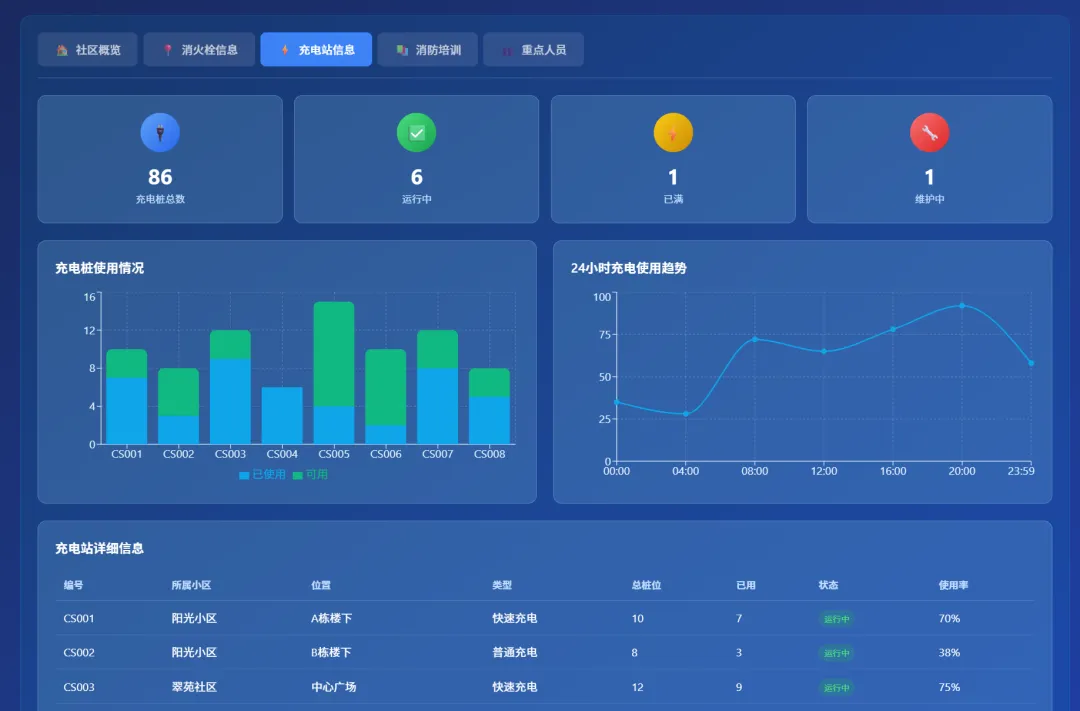Click the blue 已使用 legend swatch
Image resolution: width=1080 pixels, height=711 pixels.
244,475
